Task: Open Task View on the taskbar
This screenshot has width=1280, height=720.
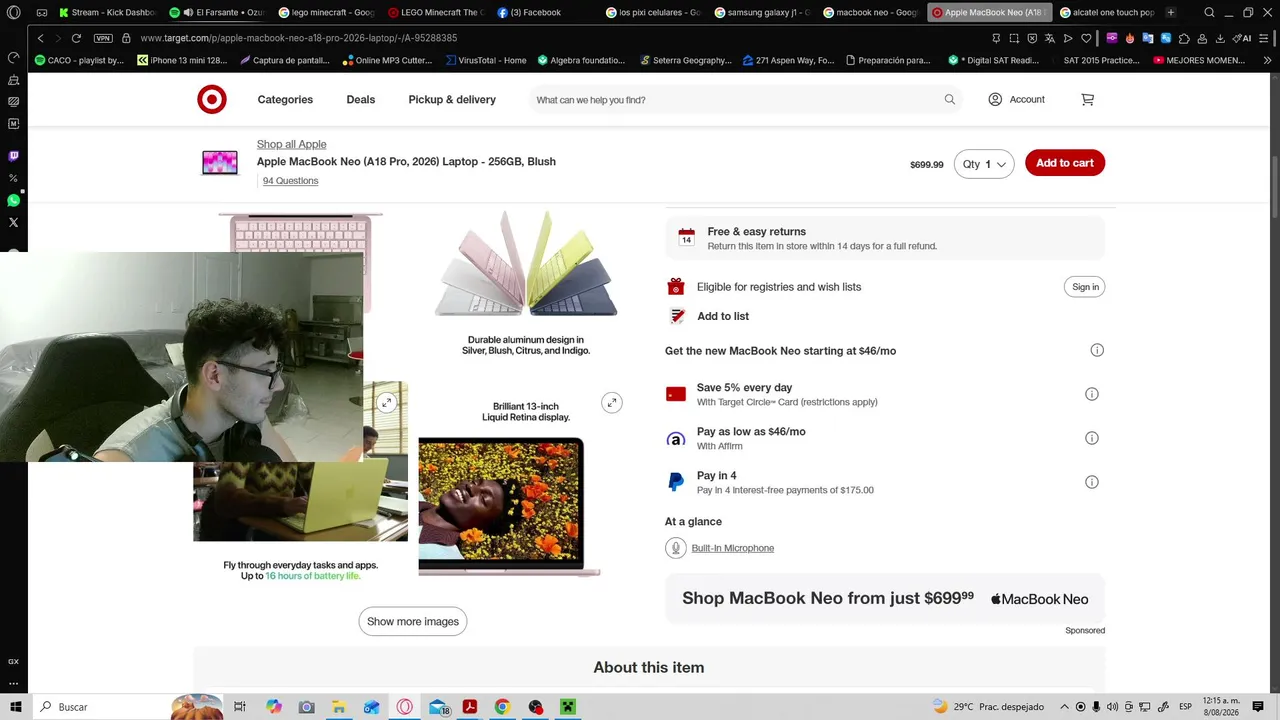Action: pyautogui.click(x=240, y=707)
